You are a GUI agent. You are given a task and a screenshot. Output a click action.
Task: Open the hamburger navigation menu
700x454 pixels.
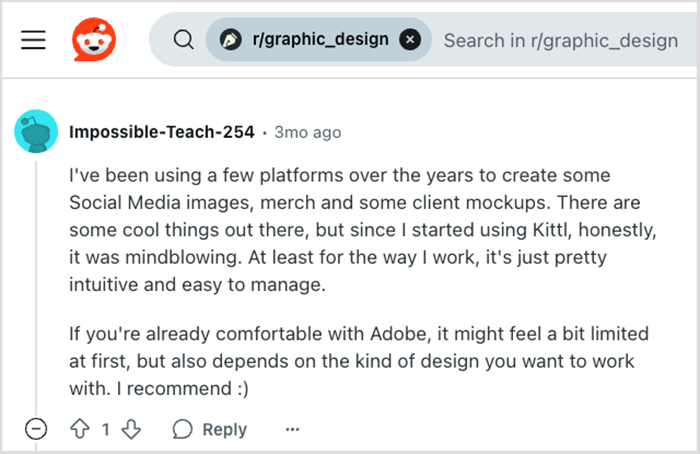pos(34,40)
